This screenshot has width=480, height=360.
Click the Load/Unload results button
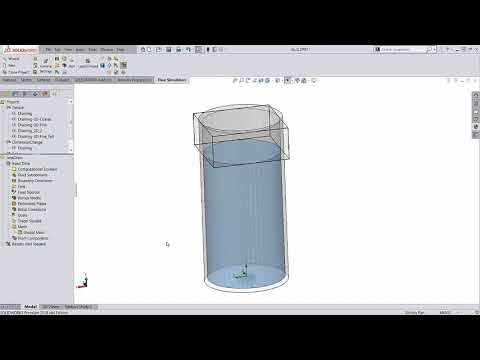(88, 63)
